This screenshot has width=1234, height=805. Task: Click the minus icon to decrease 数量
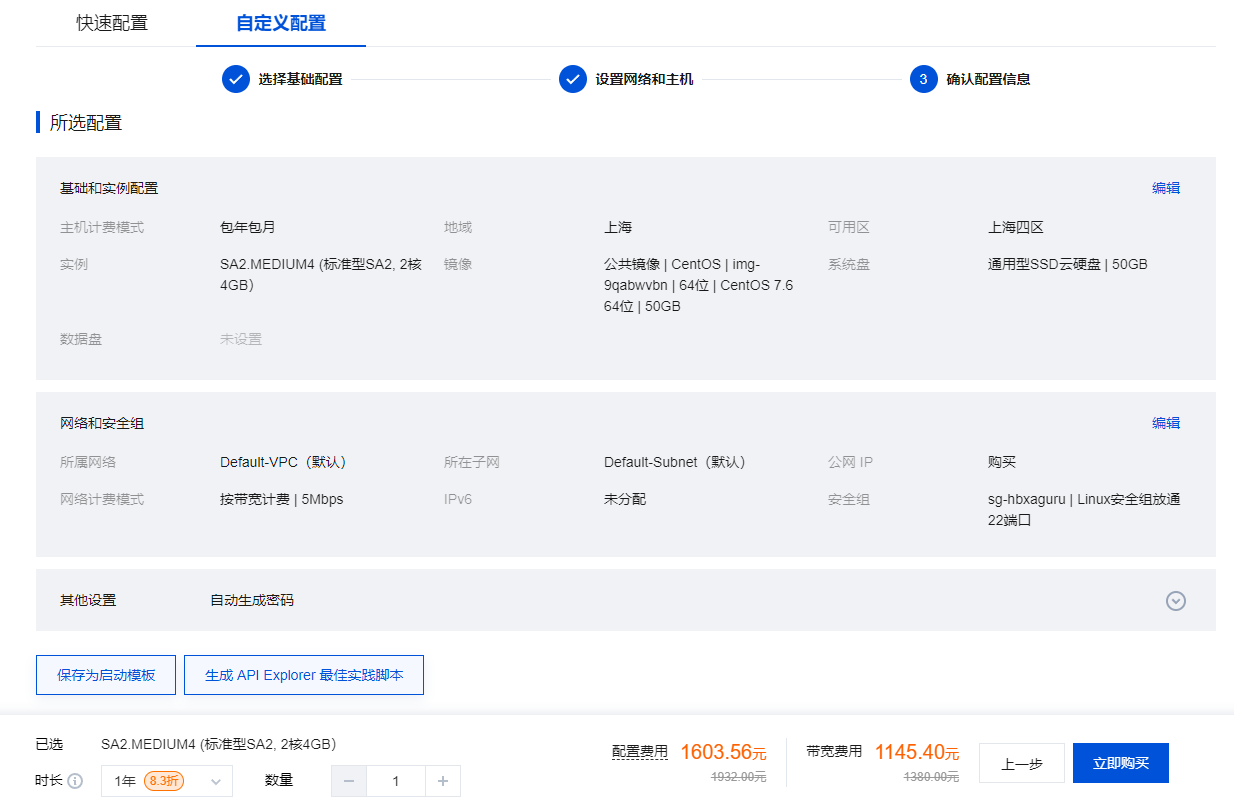click(348, 781)
